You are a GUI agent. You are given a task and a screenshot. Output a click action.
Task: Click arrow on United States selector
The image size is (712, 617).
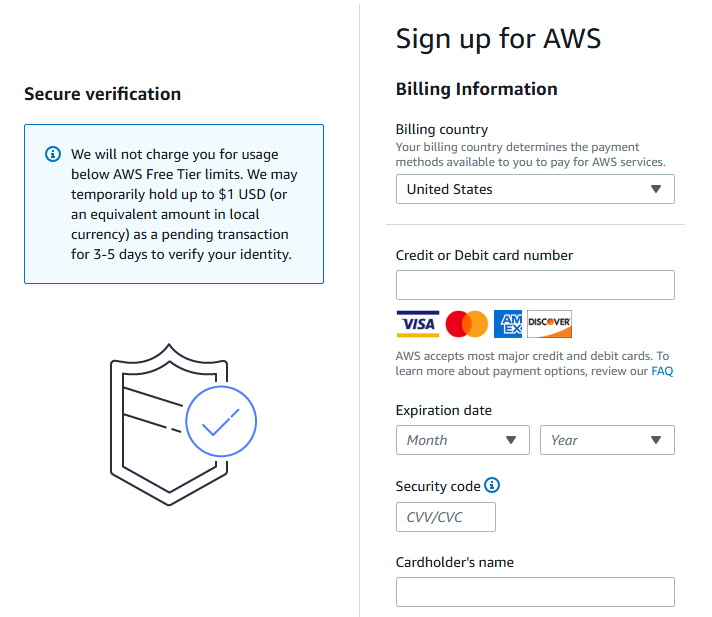click(656, 189)
